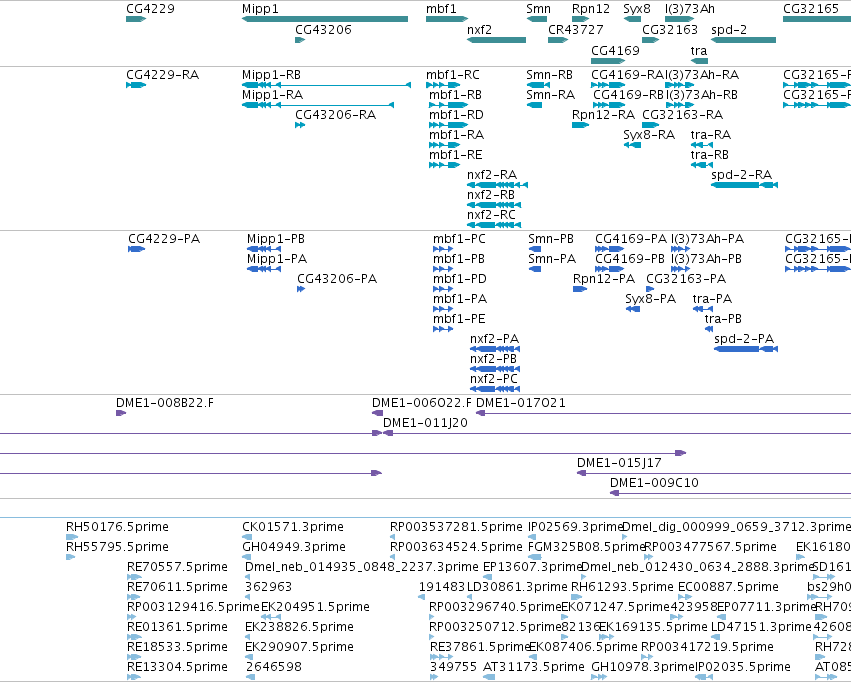Click the CG4229-PA protein
This screenshot has width=851, height=682.
click(136, 249)
